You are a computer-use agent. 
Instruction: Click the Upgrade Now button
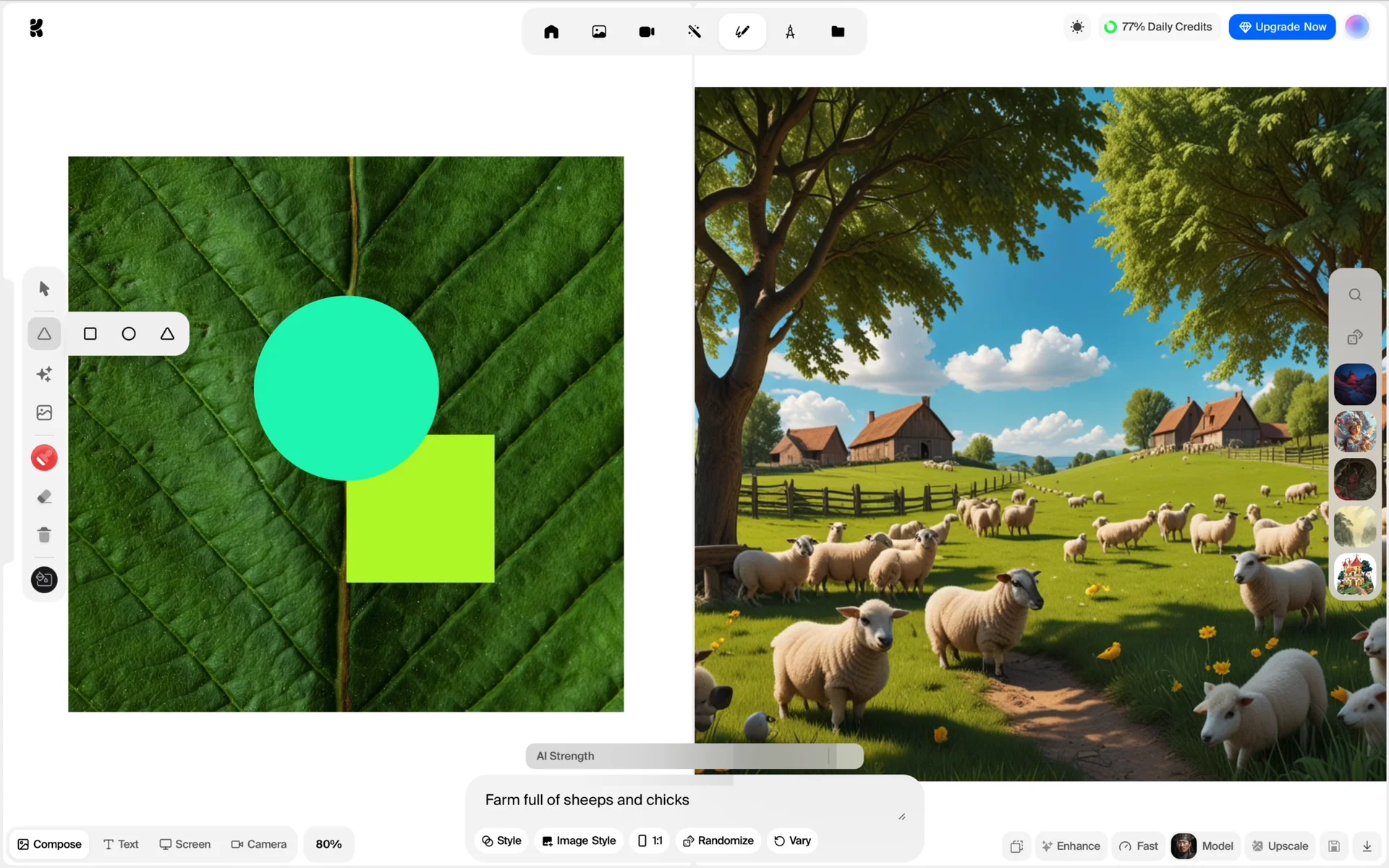[x=1282, y=27]
